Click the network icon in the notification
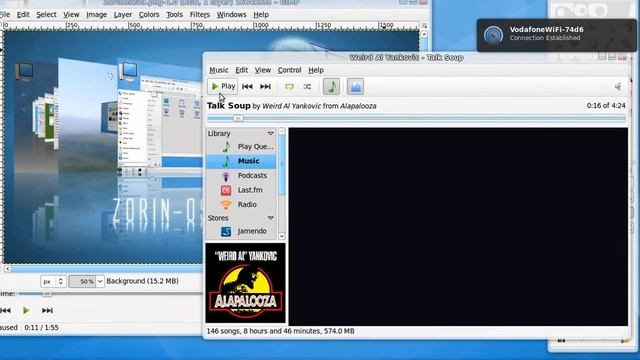Image resolution: width=640 pixels, height=360 pixels. 493,35
